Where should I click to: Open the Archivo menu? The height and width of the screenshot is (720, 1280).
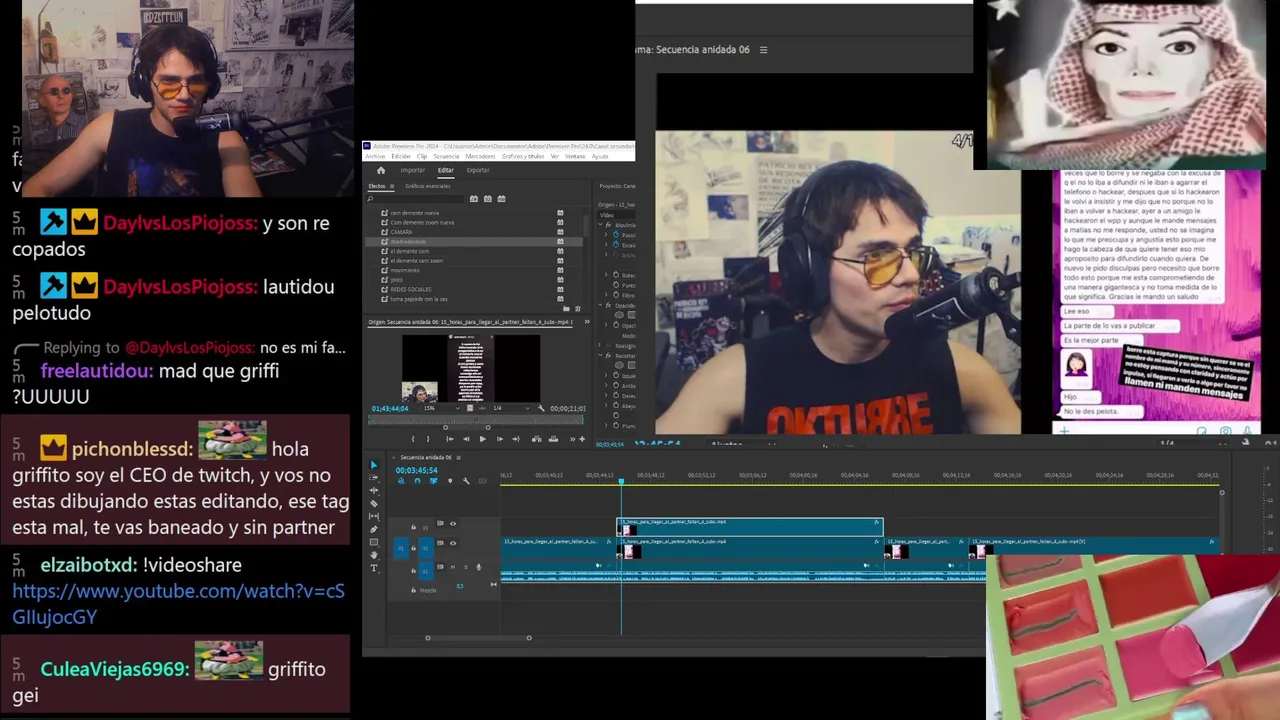pyautogui.click(x=375, y=156)
